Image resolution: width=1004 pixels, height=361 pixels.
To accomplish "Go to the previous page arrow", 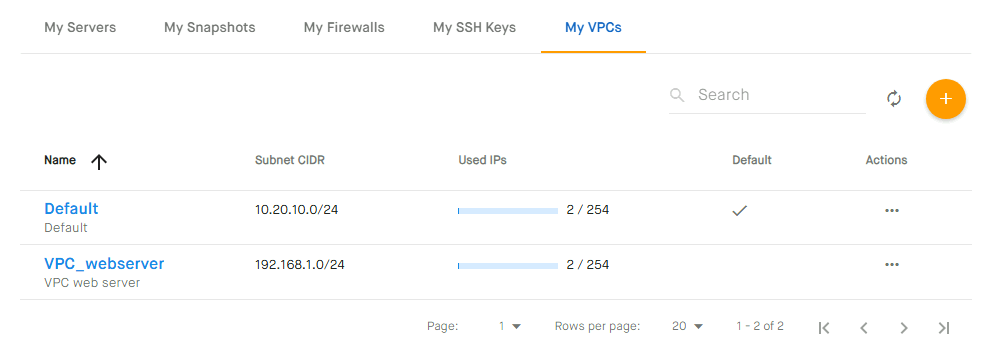I will tap(864, 328).
